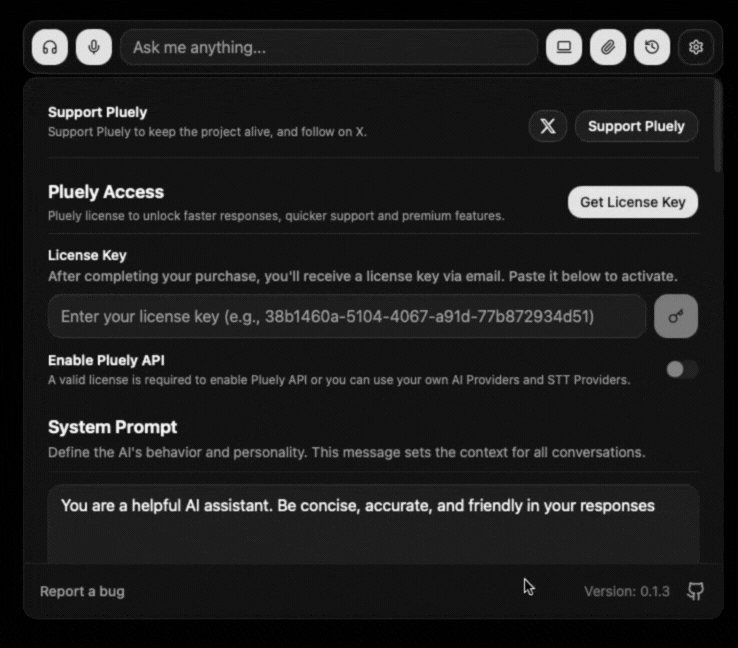Open chat history clock icon

point(652,47)
